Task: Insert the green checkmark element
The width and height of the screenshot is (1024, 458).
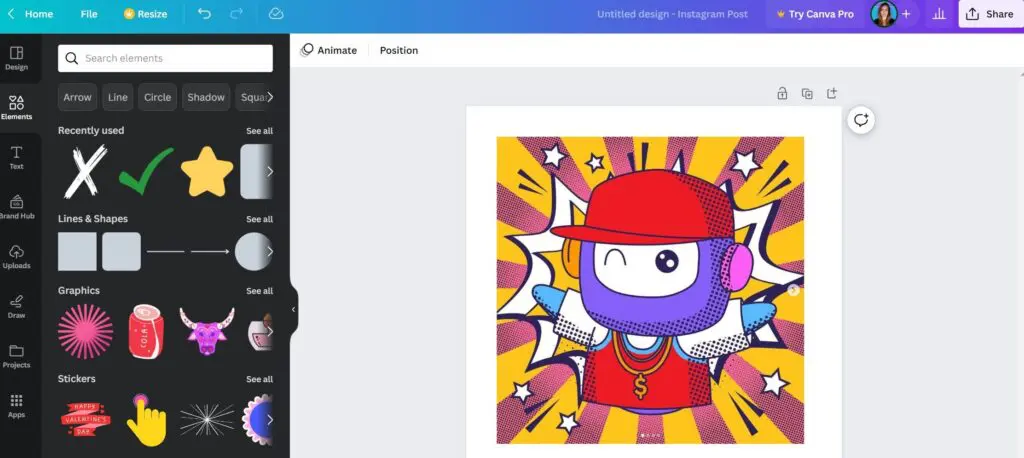Action: (146, 171)
